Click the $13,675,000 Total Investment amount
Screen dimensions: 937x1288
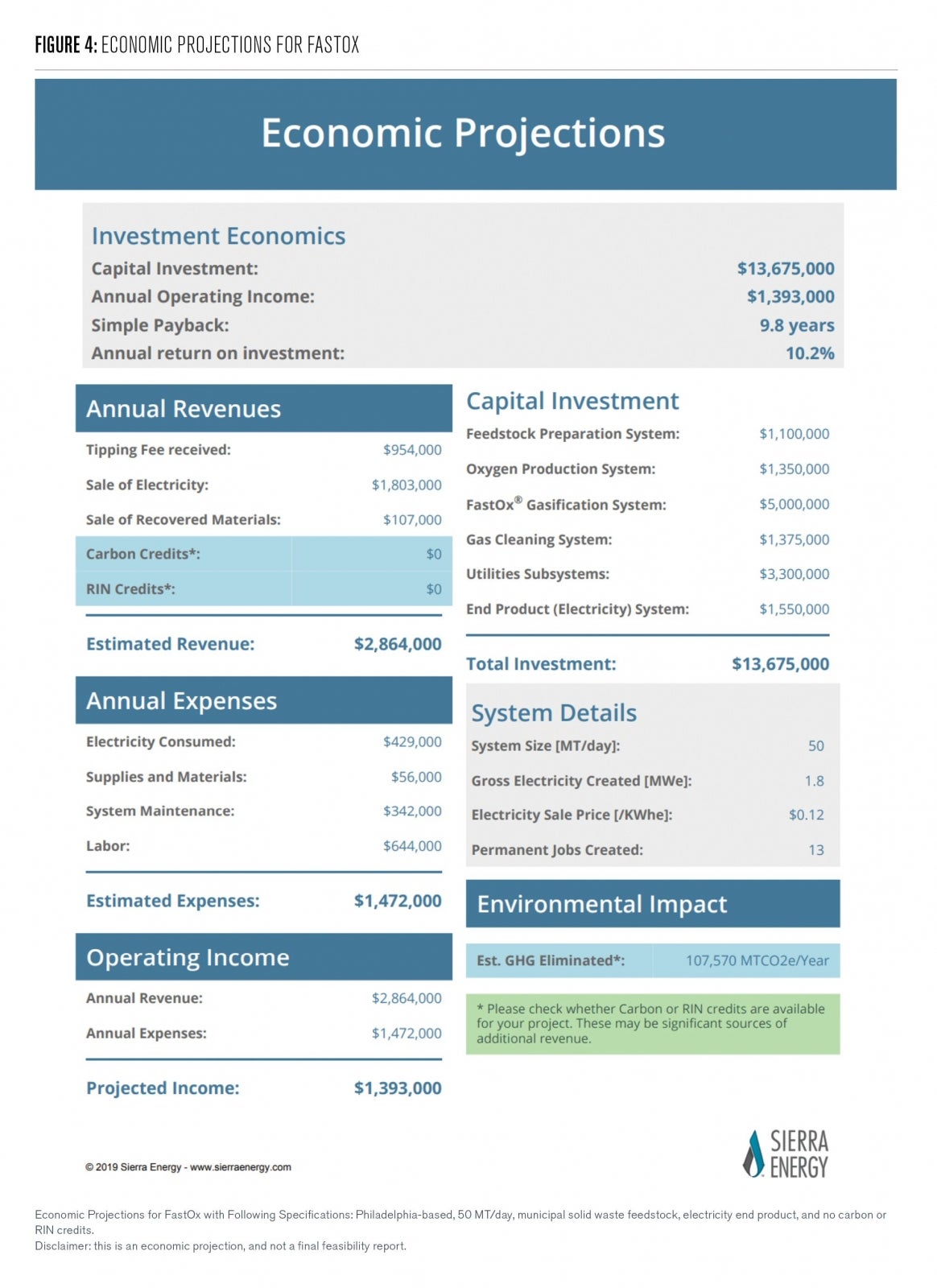coord(781,664)
